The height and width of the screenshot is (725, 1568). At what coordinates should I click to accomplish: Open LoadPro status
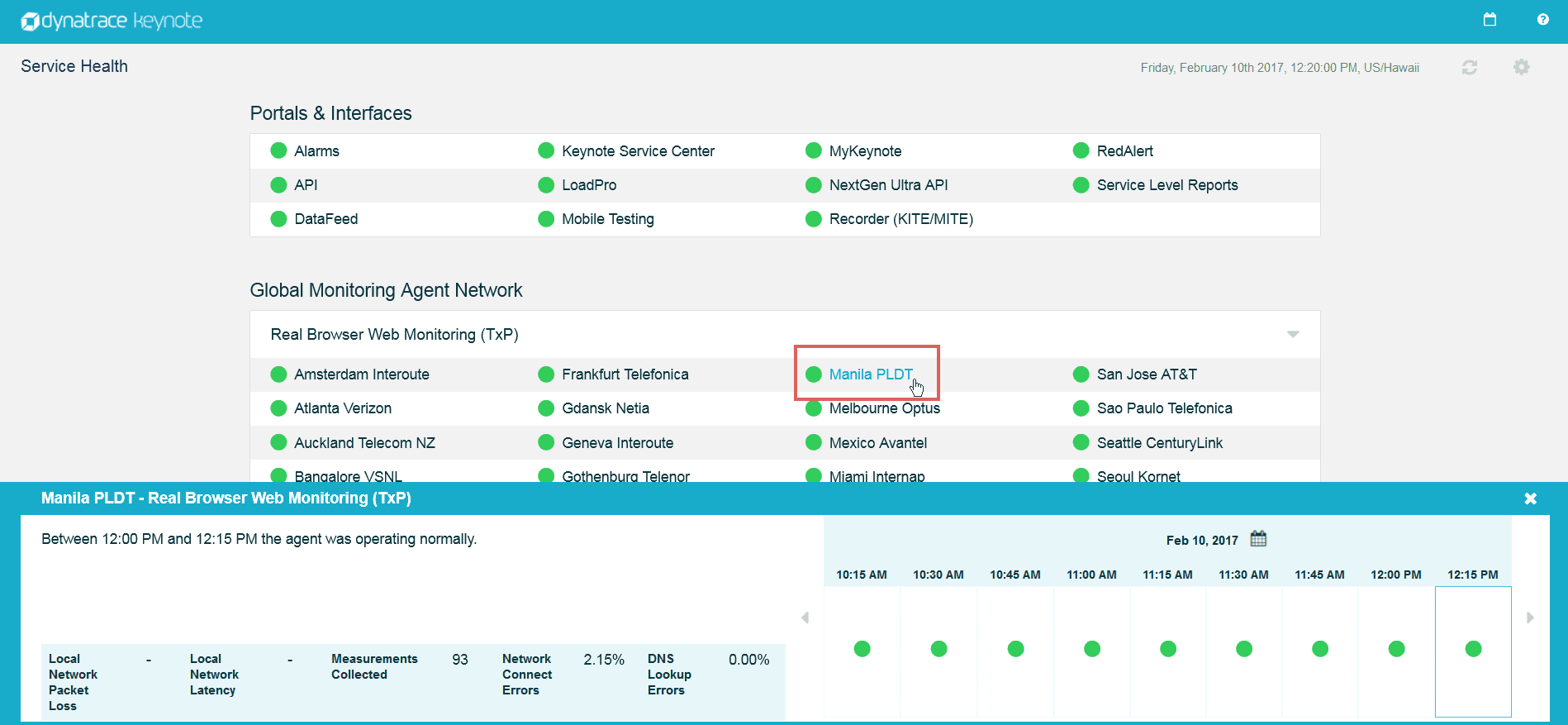click(589, 185)
